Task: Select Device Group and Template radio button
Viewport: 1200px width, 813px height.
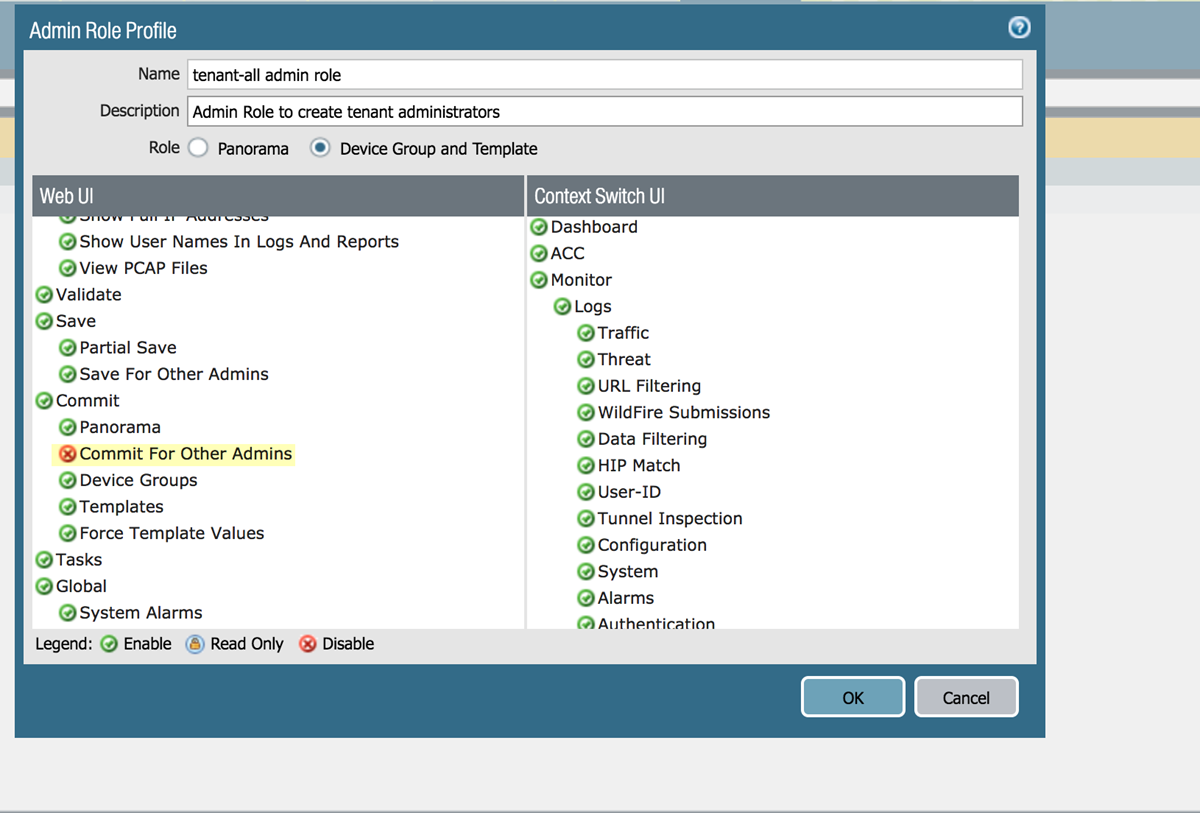Action: point(320,148)
